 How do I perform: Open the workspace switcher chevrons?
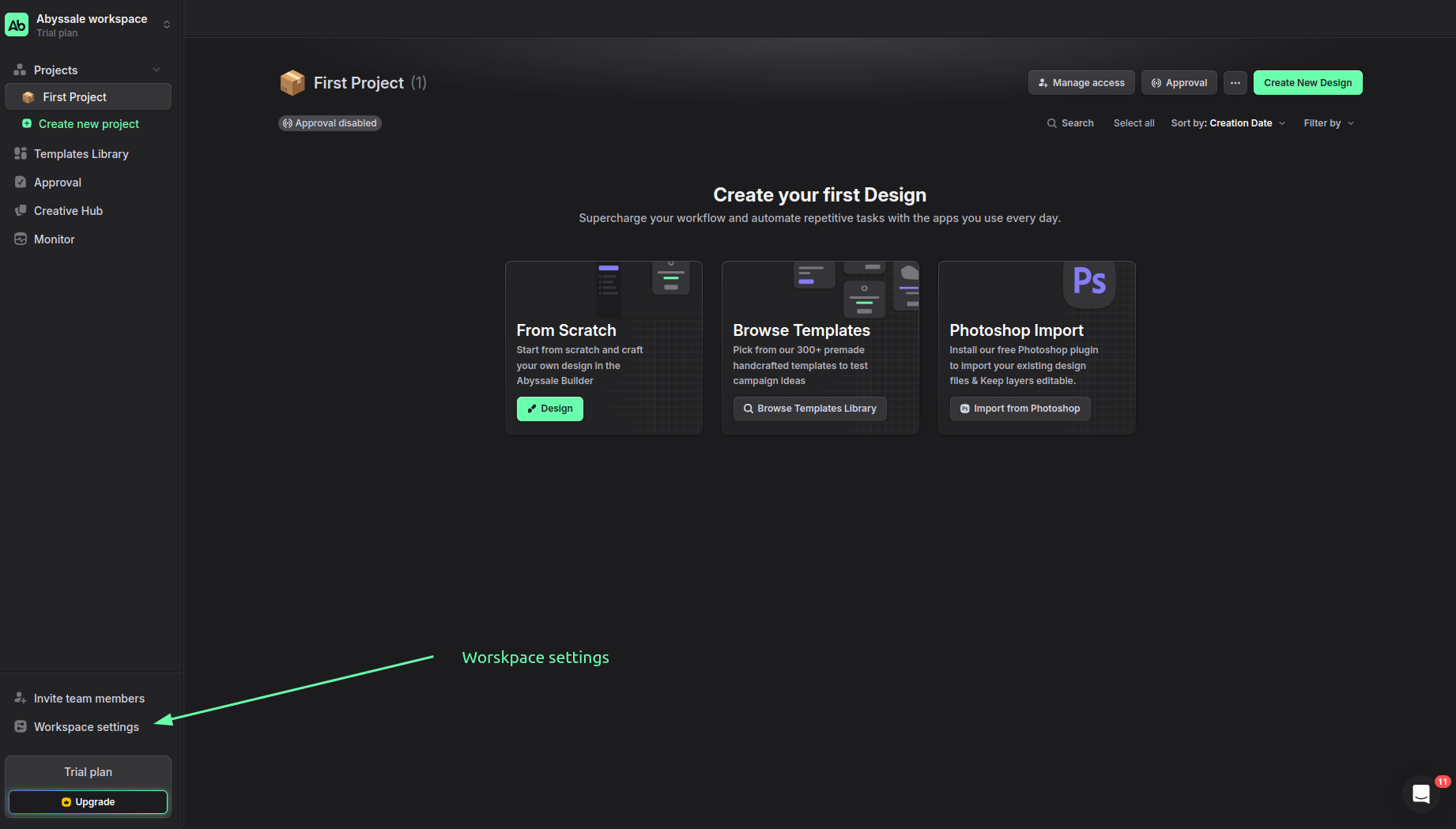(x=167, y=24)
